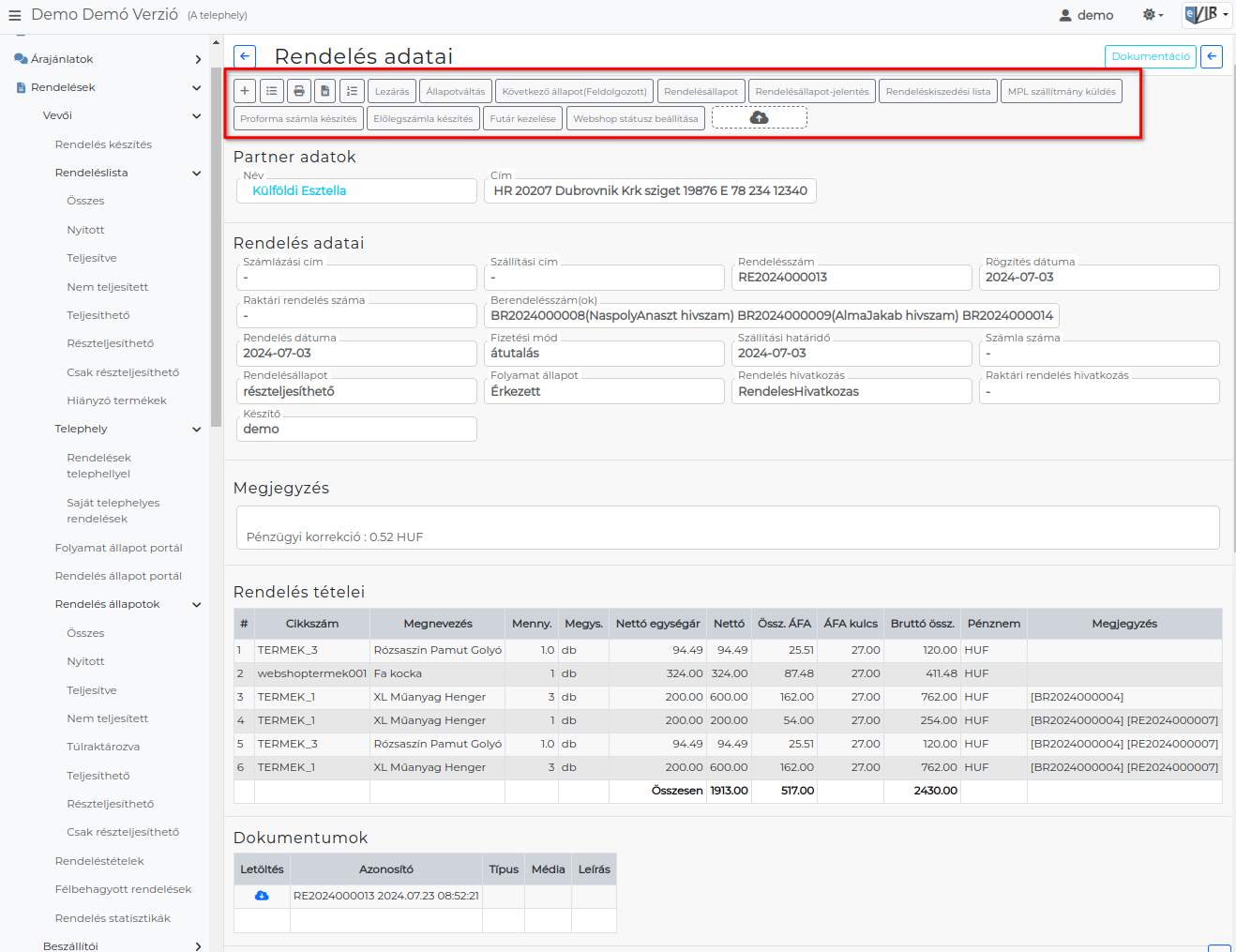Image resolution: width=1236 pixels, height=952 pixels.
Task: Select Csak részteljesíthető under Rendeléslista
Action: tap(123, 372)
